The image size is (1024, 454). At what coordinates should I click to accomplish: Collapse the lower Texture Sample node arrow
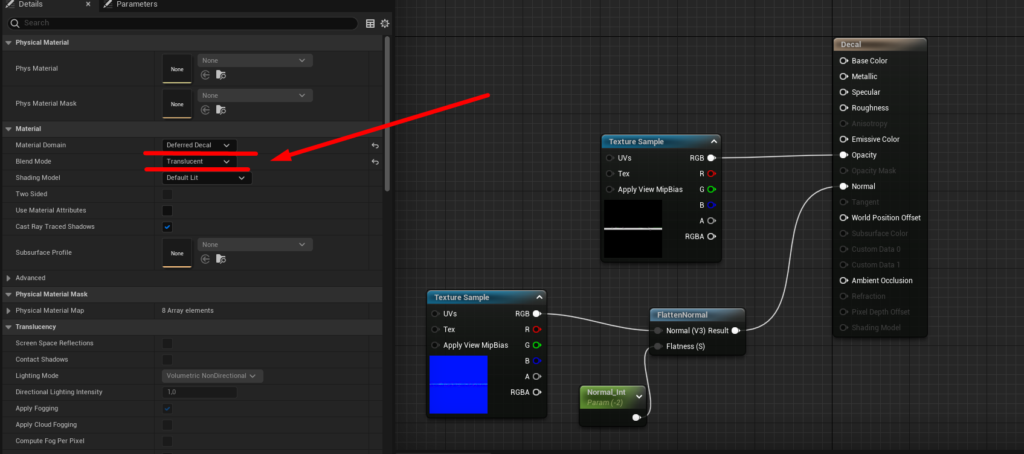[539, 297]
